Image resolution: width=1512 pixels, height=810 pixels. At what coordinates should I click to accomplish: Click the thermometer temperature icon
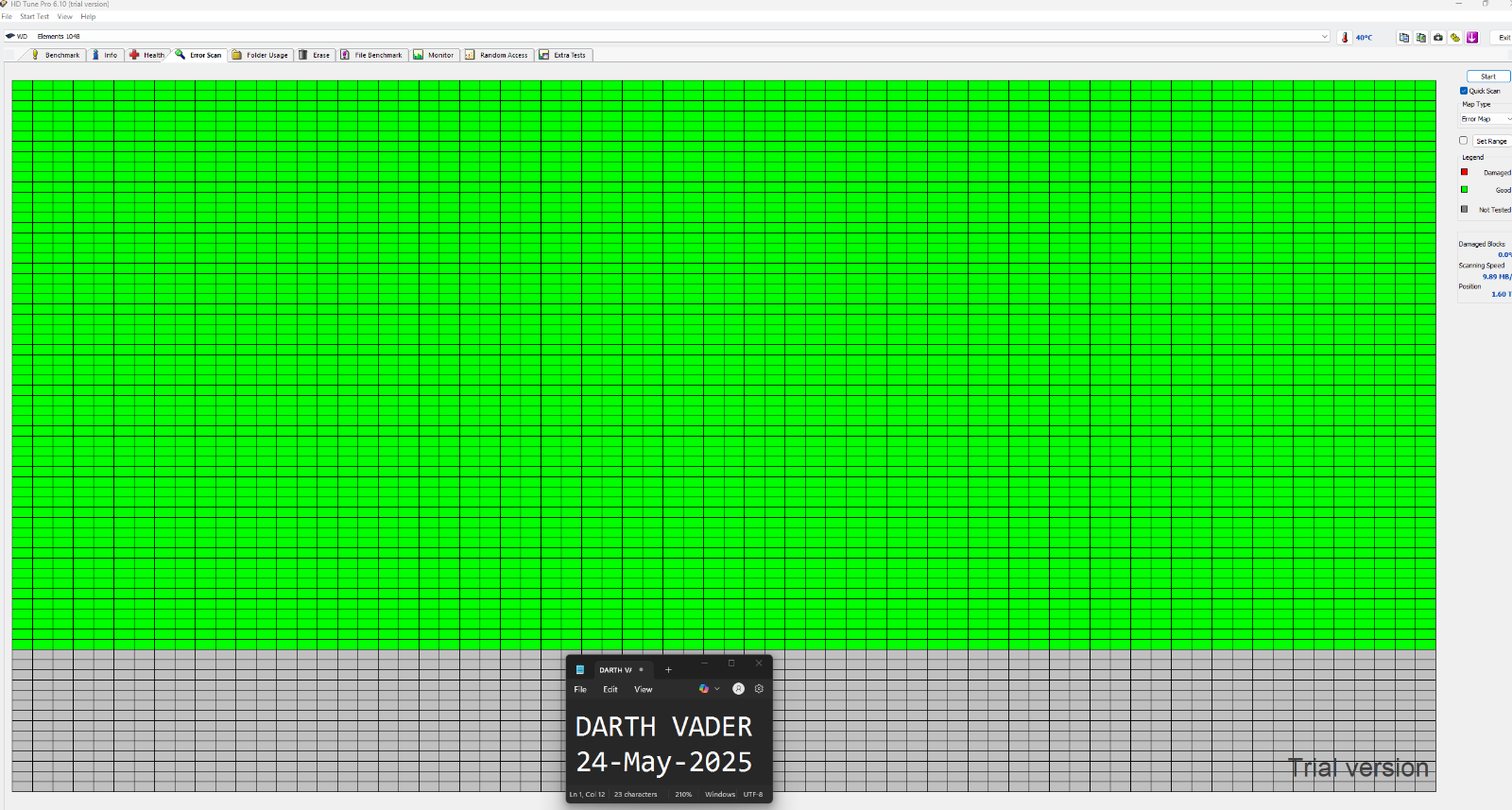pos(1345,38)
